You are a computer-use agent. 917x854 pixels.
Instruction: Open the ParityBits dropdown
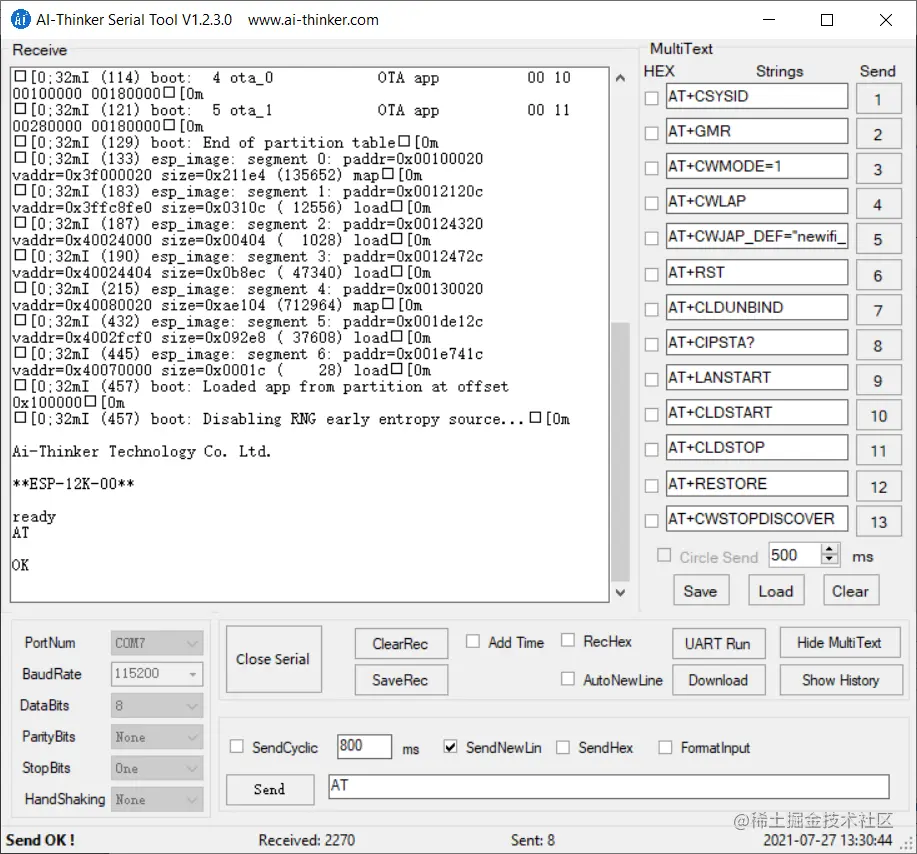tap(157, 737)
